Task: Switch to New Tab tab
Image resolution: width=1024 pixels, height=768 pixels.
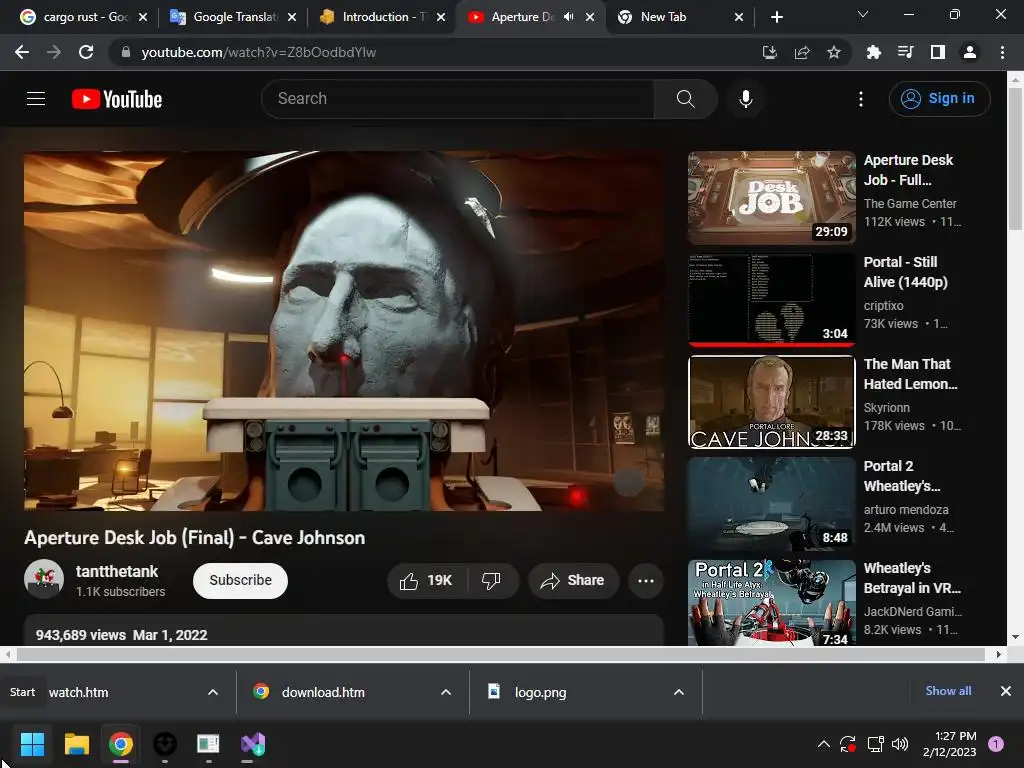Action: (680, 17)
